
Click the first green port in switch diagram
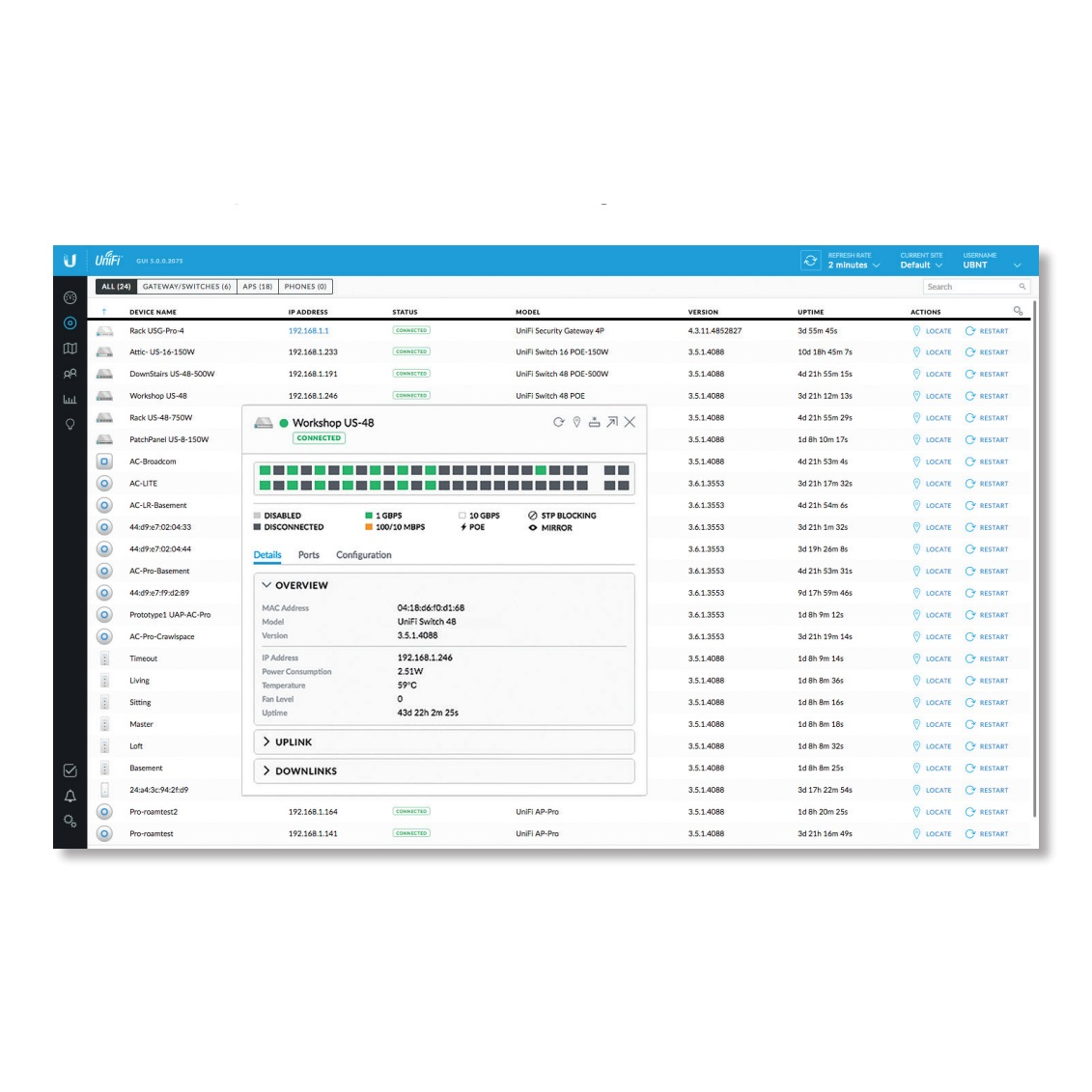point(265,471)
